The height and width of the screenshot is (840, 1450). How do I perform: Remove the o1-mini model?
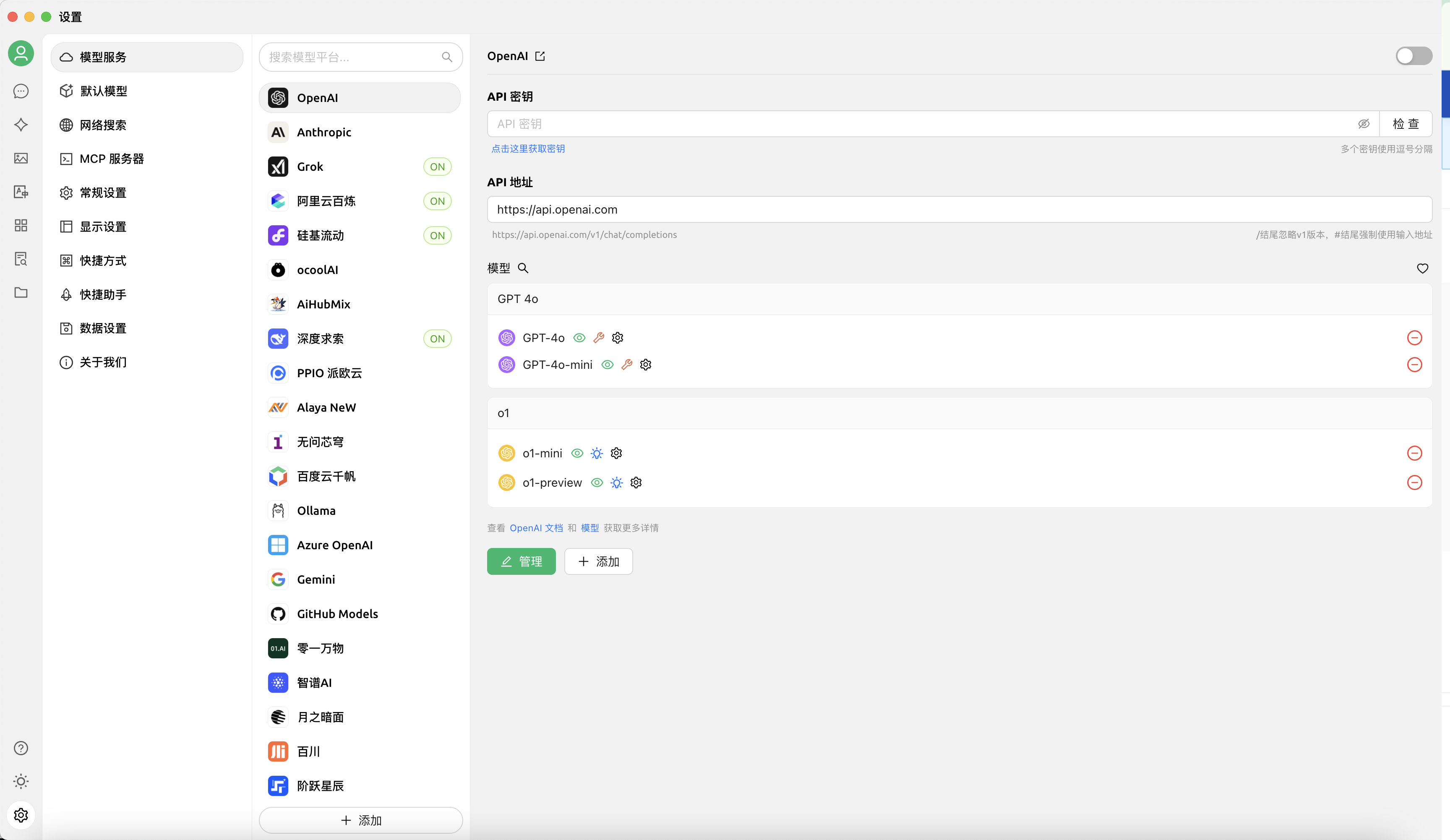pos(1414,454)
